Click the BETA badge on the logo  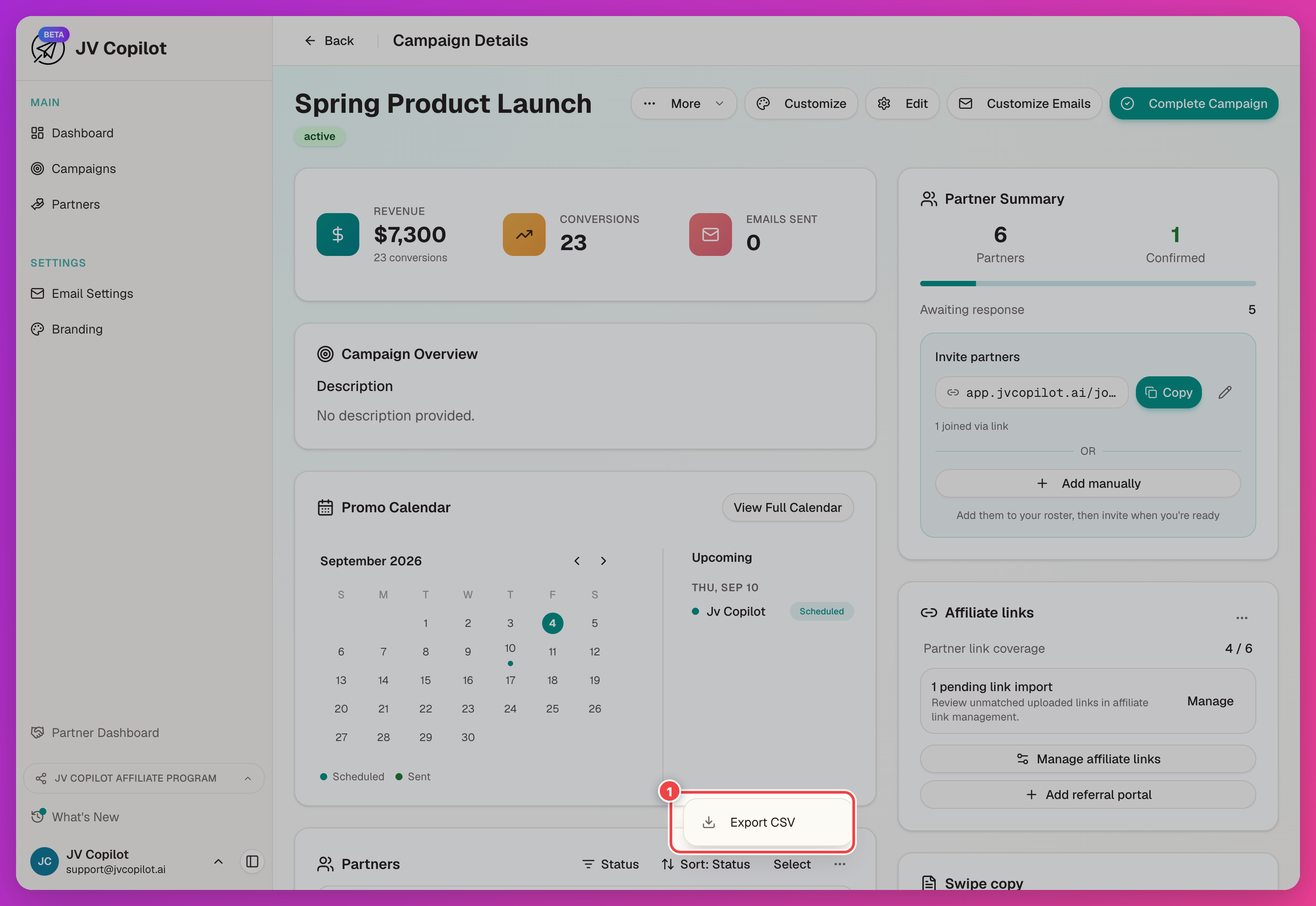[x=53, y=35]
